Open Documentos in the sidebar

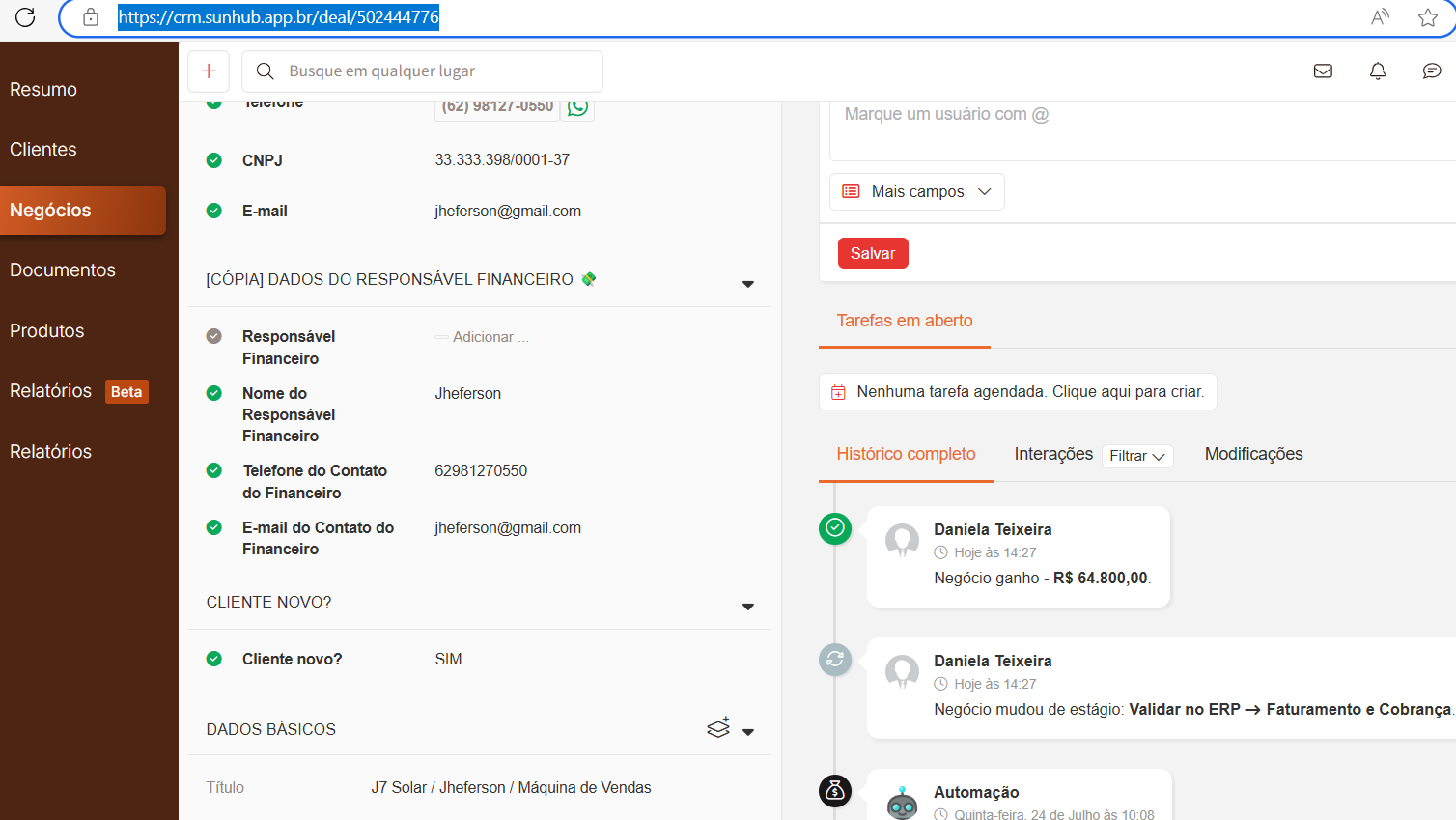click(63, 270)
